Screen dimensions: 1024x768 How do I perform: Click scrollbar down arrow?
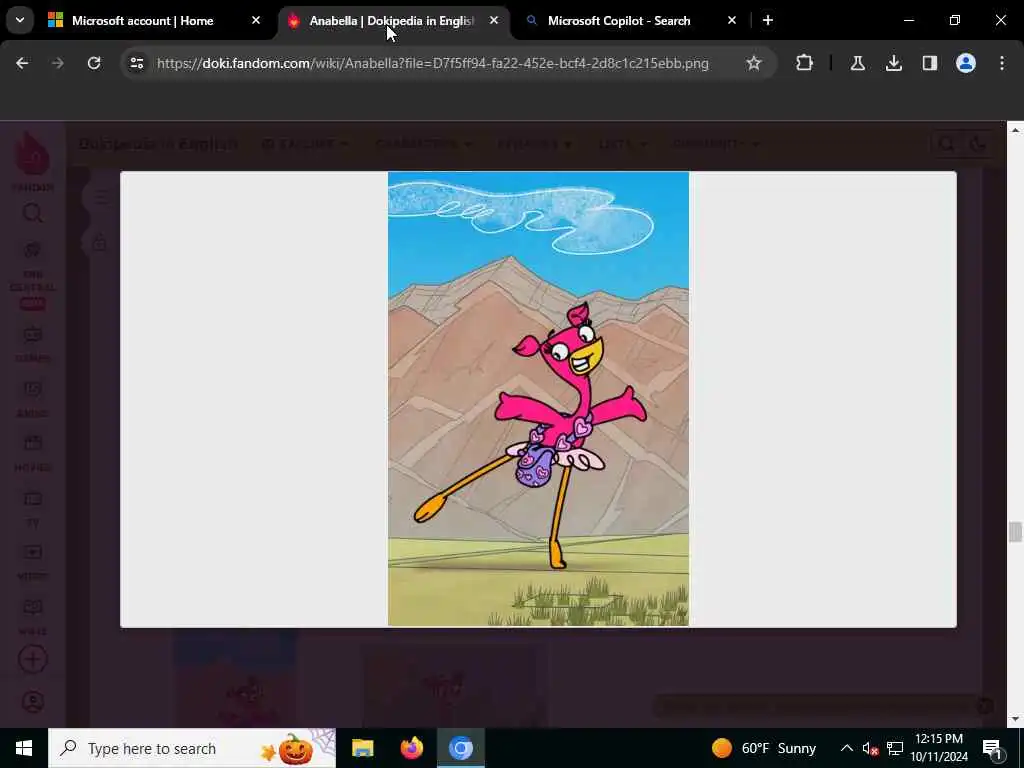point(1015,720)
